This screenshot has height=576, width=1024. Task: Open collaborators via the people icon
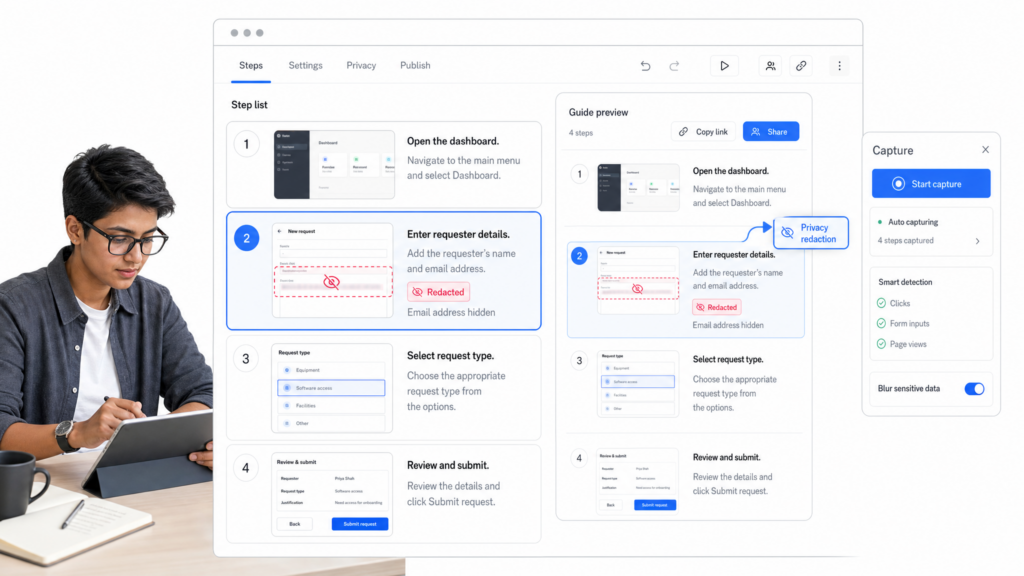click(x=771, y=66)
